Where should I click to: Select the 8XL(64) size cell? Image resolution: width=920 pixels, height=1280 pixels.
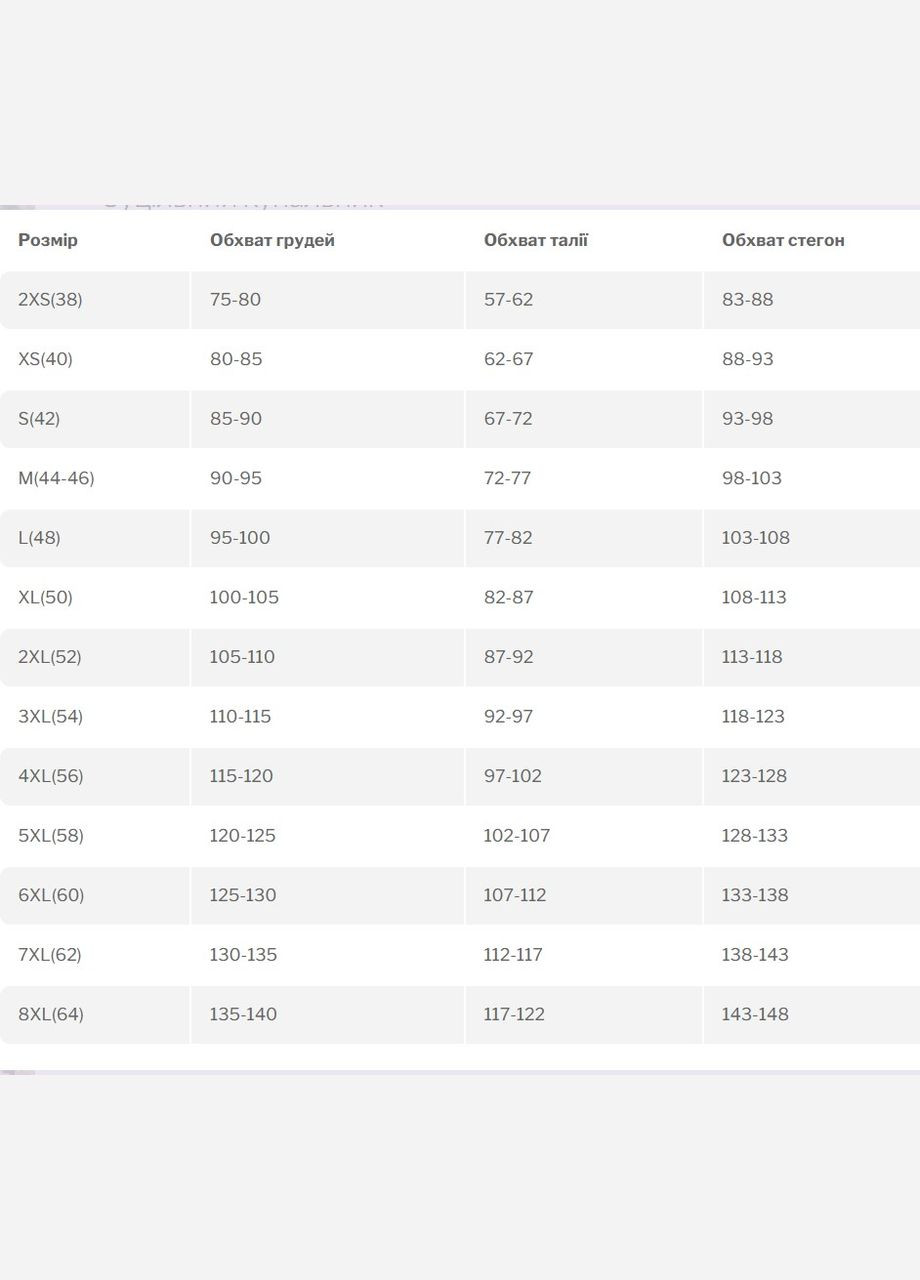(51, 1014)
